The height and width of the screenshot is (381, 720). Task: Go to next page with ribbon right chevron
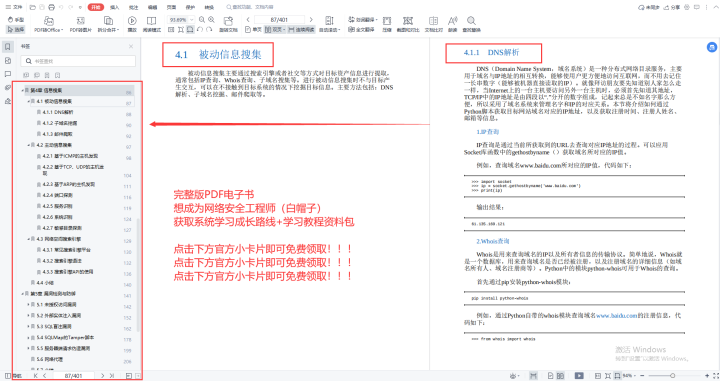[x=311, y=20]
